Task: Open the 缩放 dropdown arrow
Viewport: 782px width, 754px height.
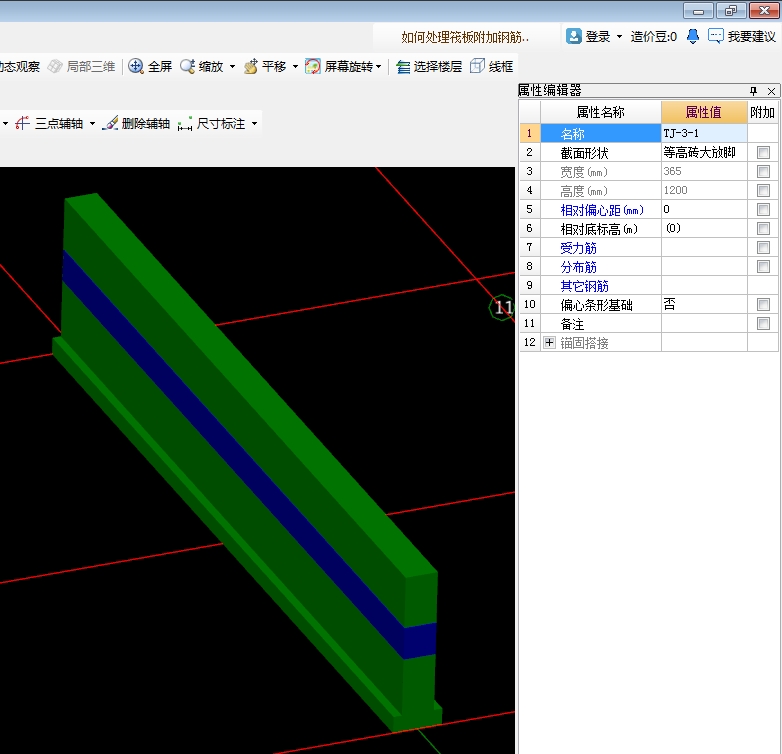Action: tap(232, 66)
